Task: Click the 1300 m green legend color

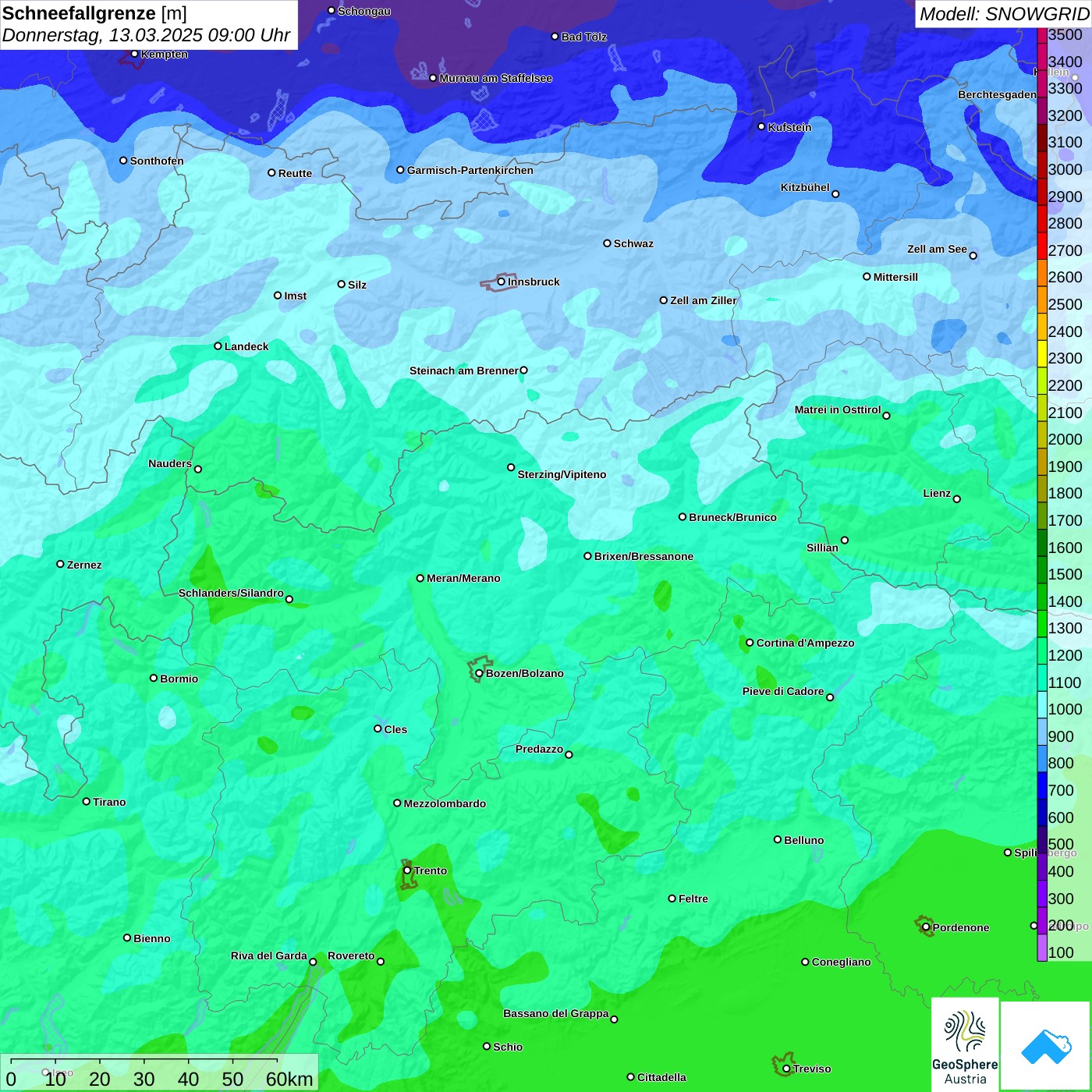Action: tap(1041, 624)
